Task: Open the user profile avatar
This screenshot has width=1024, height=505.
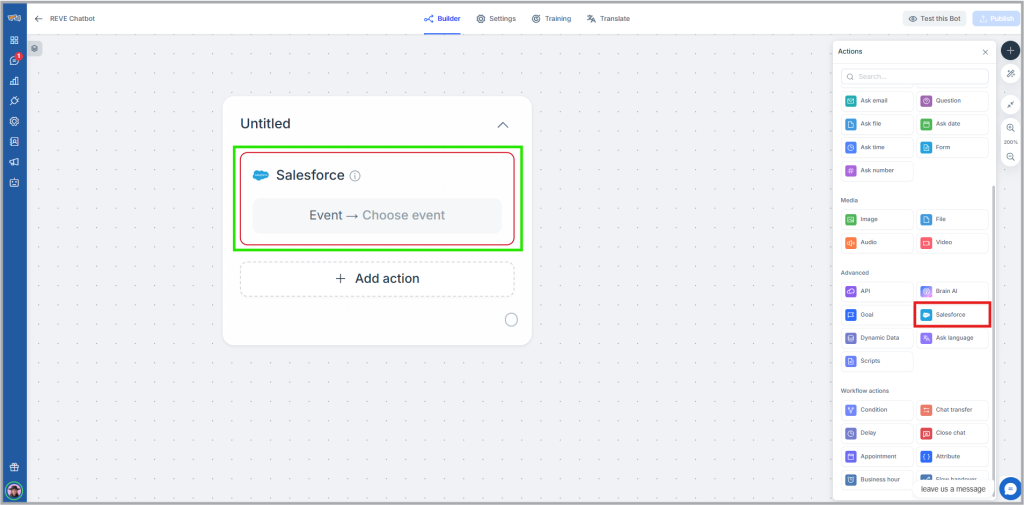Action: click(14, 490)
